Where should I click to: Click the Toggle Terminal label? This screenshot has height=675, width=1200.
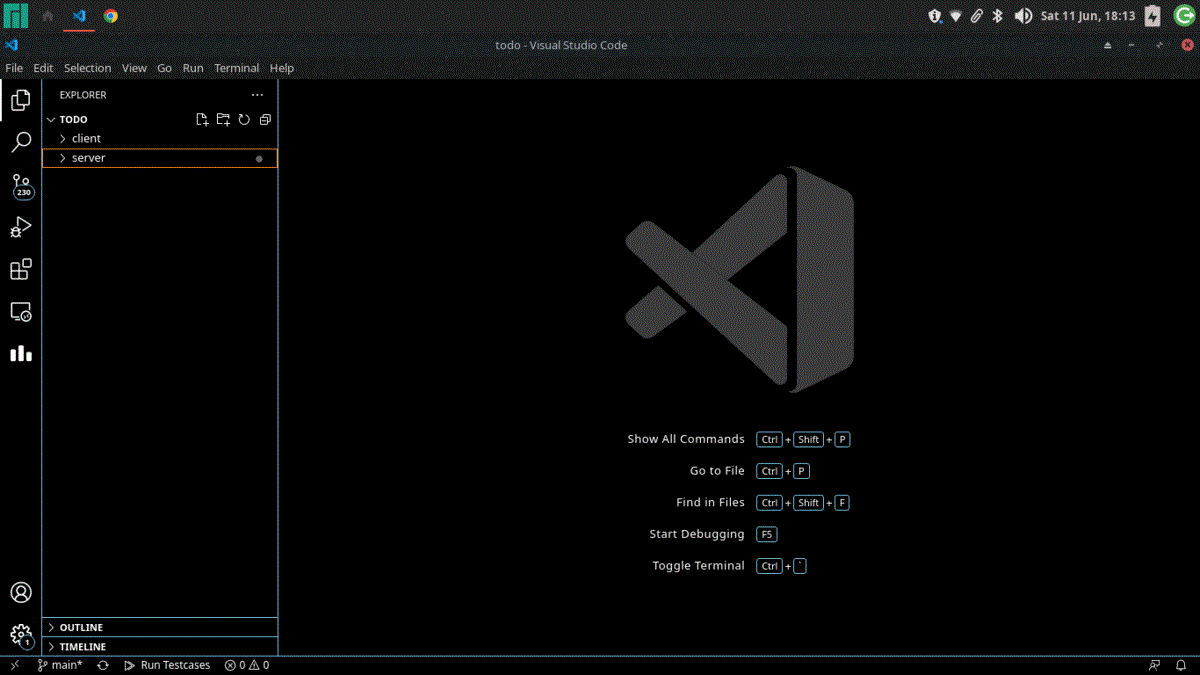699,566
